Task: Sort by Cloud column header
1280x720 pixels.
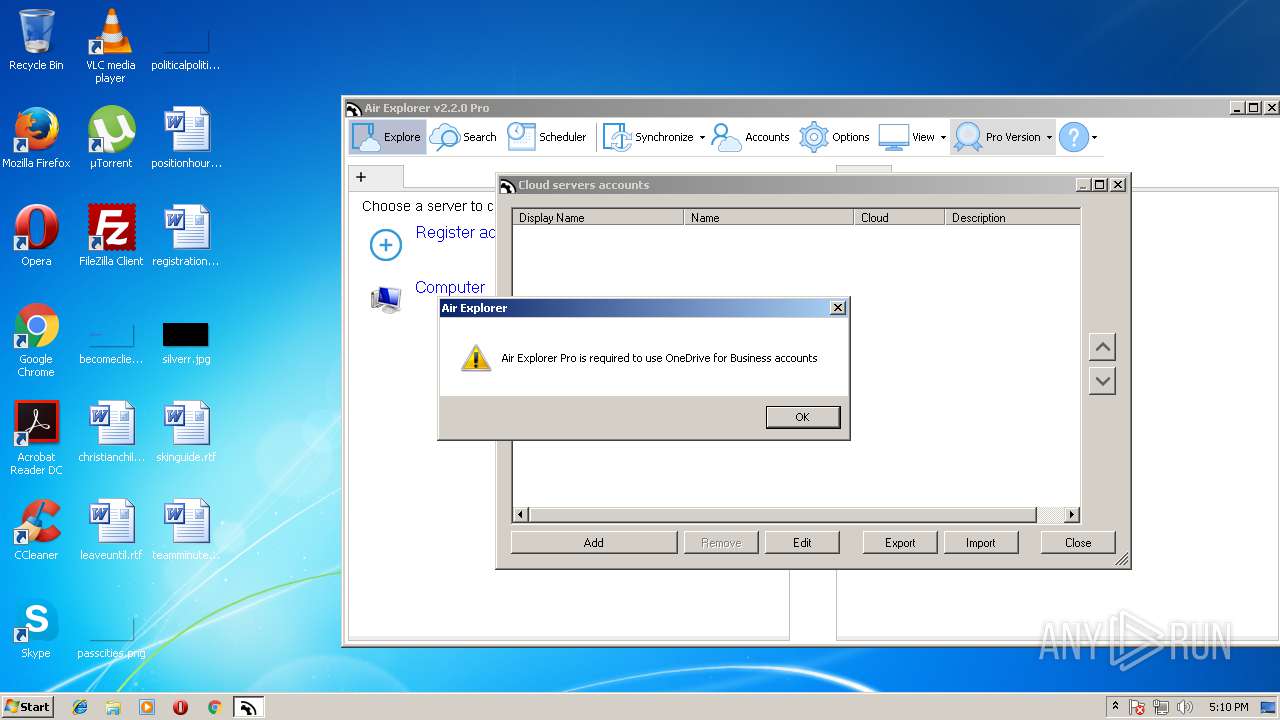Action: [x=899, y=217]
